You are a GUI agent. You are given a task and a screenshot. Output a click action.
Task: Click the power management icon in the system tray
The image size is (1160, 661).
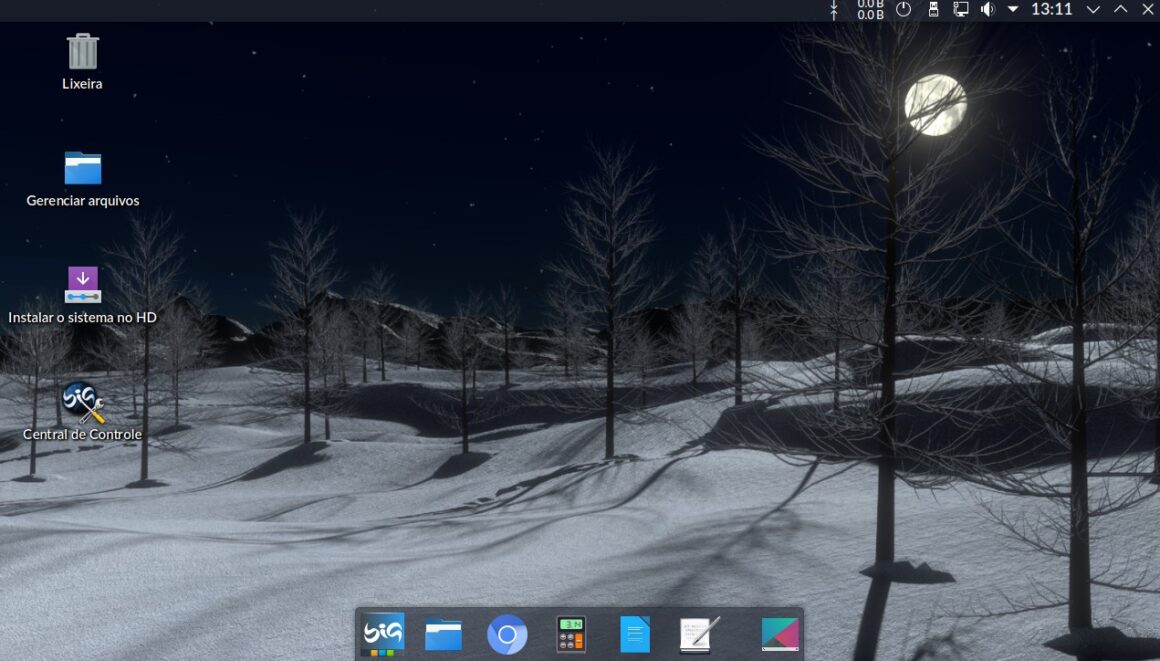(902, 10)
